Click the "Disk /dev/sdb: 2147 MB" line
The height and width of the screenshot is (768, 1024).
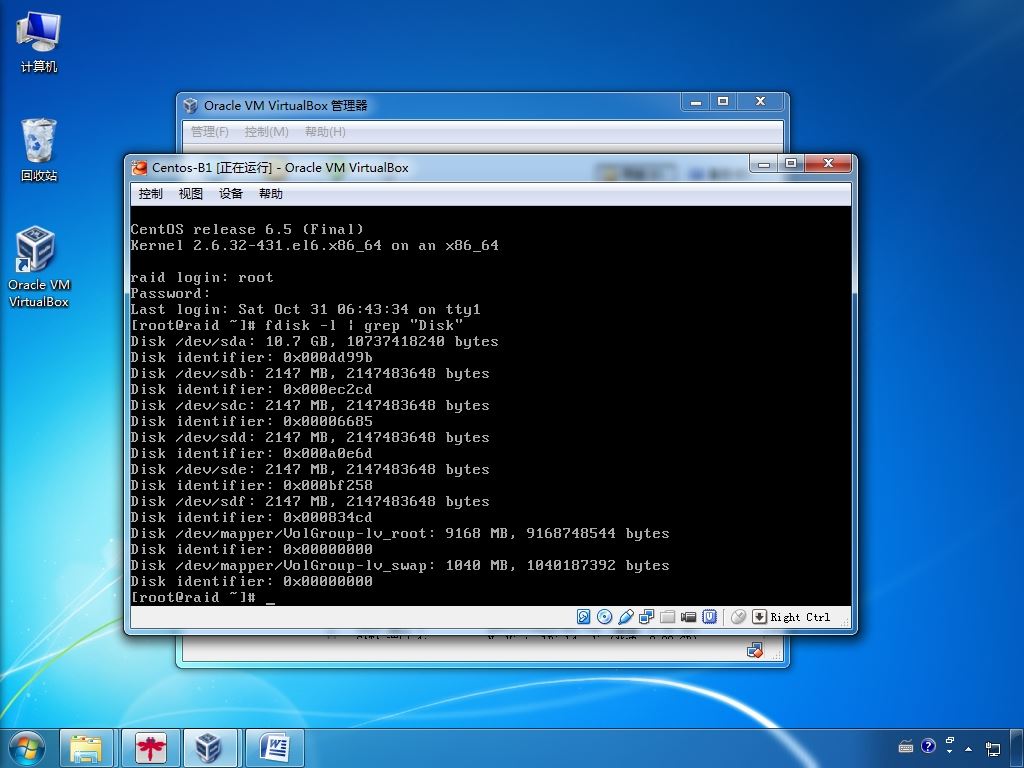310,374
